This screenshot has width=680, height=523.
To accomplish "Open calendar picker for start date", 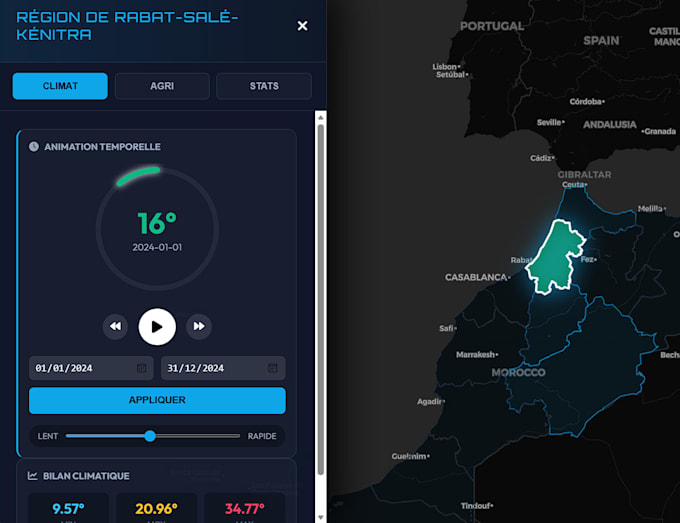I will pos(141,368).
